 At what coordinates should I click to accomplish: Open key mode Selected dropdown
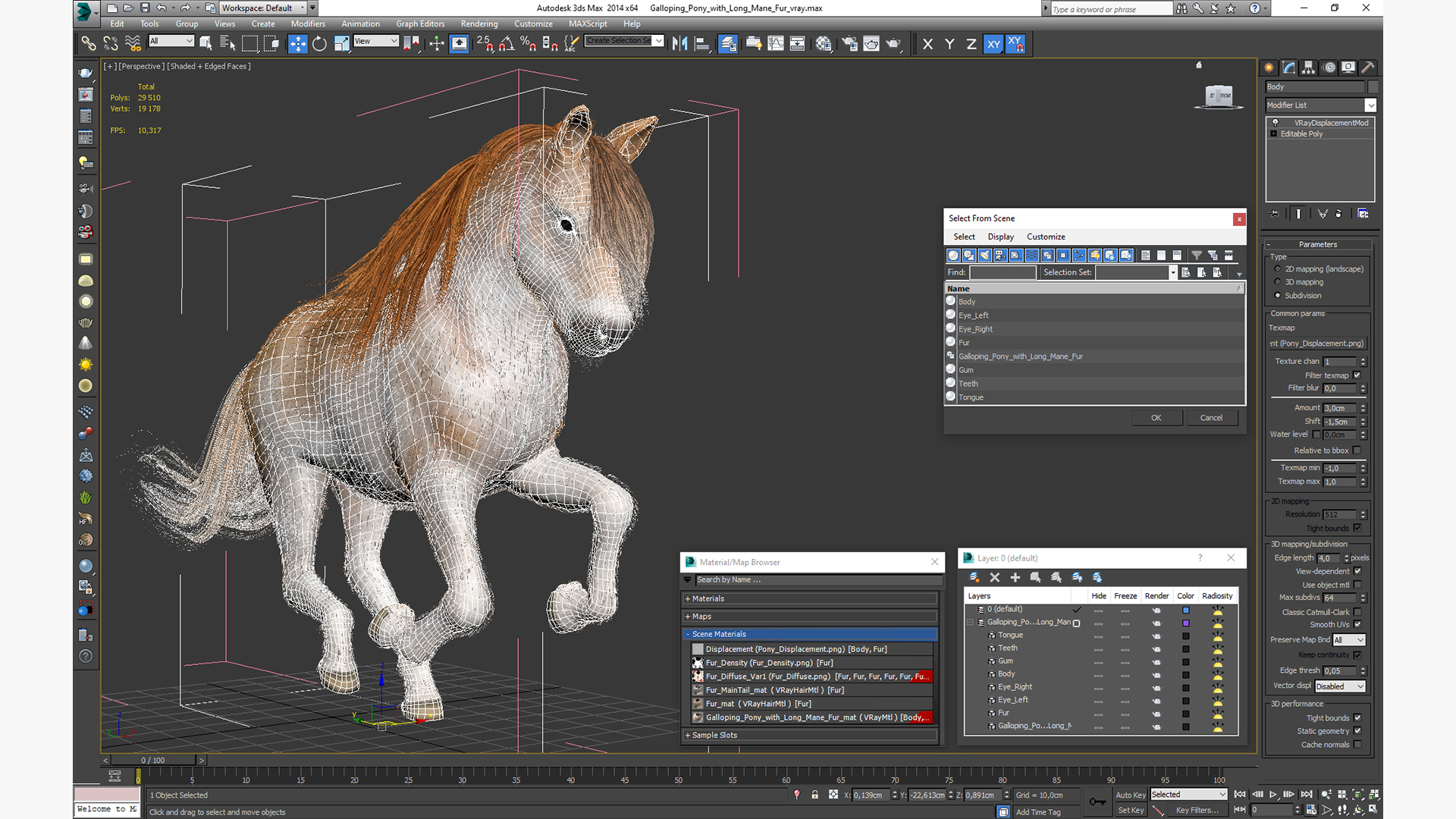tap(1188, 795)
